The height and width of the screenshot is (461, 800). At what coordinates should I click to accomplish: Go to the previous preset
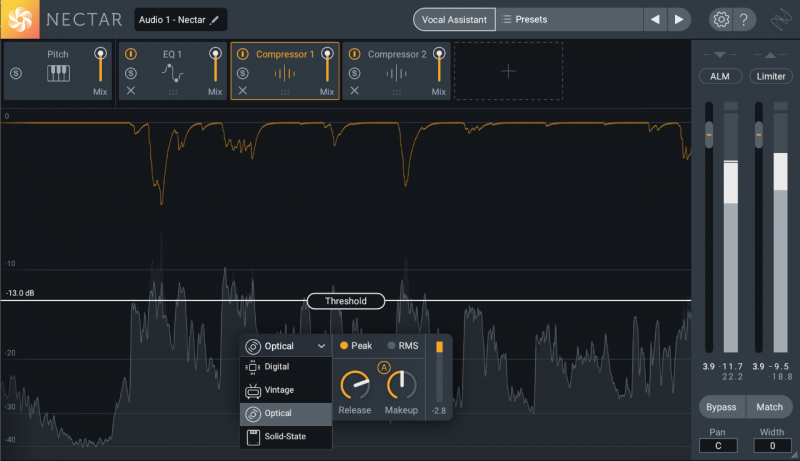(655, 19)
